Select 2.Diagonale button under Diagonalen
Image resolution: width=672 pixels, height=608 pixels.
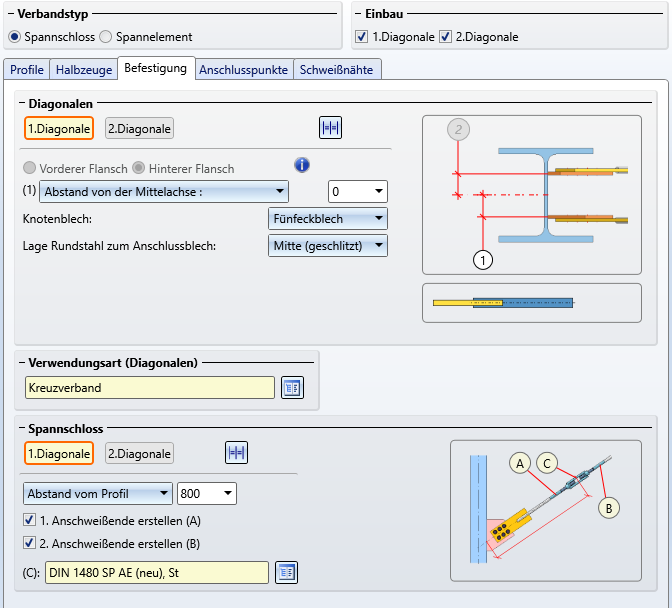coord(140,128)
